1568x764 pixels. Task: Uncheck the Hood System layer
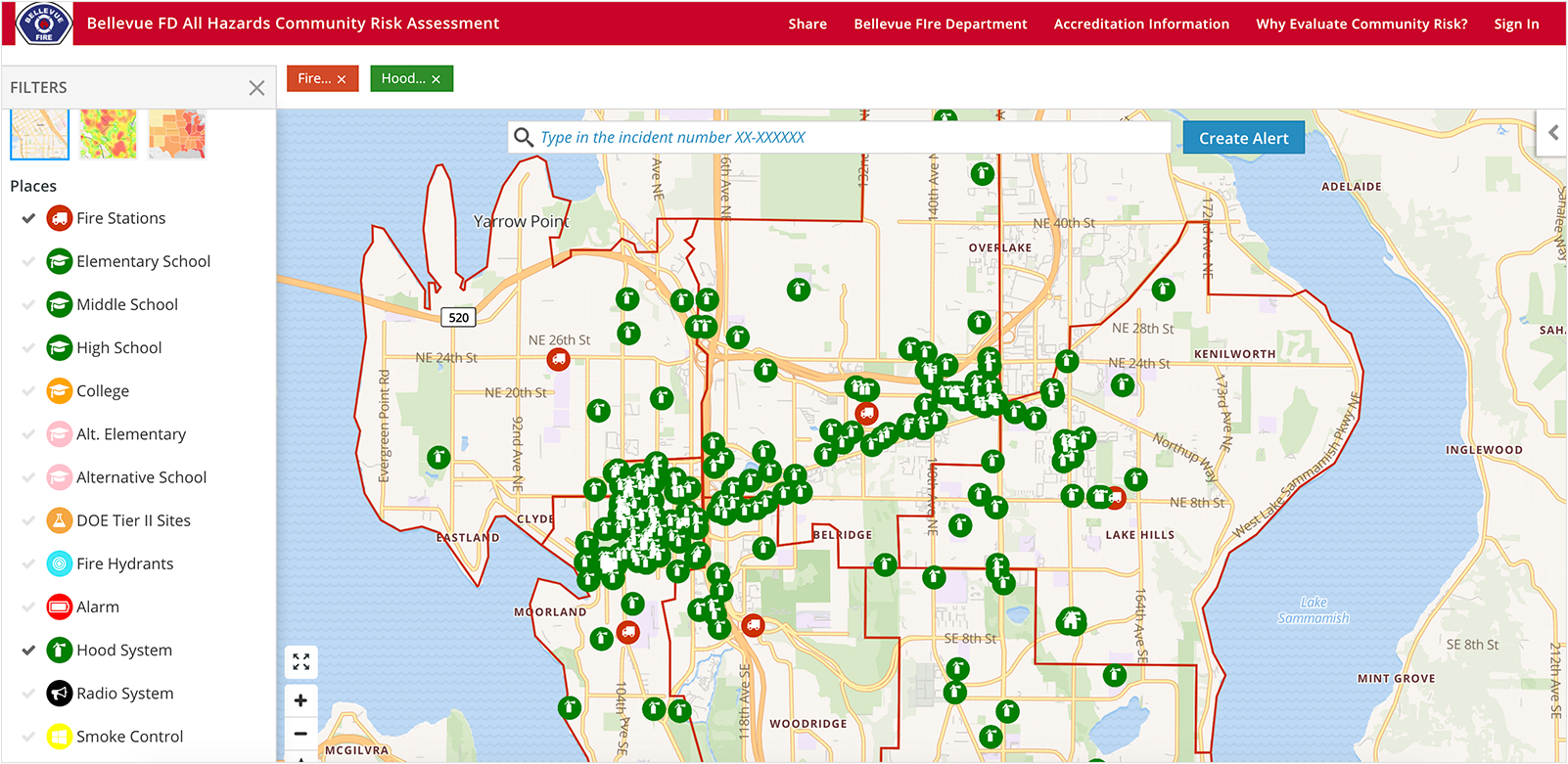click(x=29, y=651)
